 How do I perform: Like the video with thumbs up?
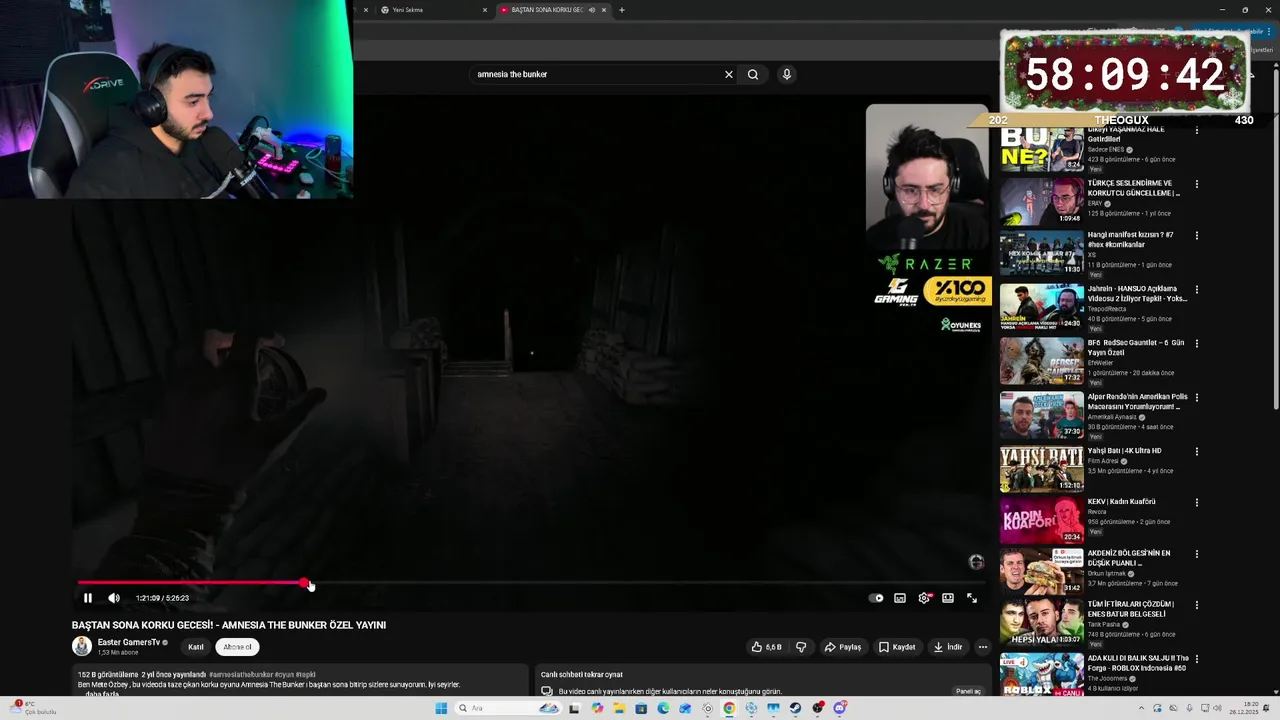767,647
